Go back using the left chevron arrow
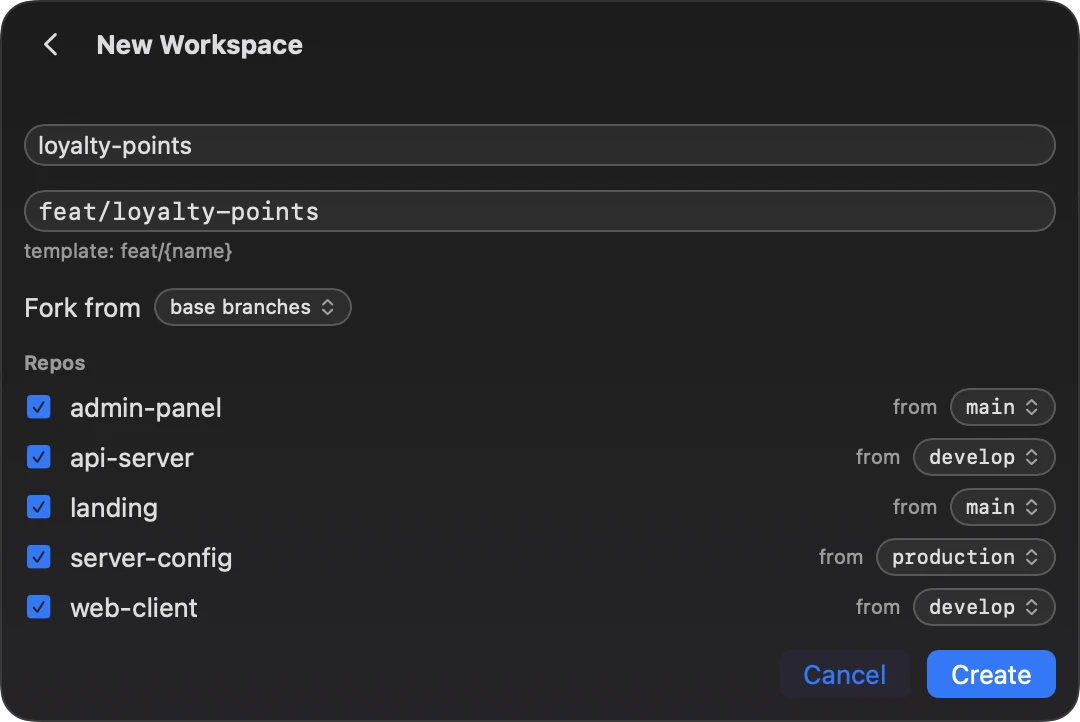1080x722 pixels. 50,45
